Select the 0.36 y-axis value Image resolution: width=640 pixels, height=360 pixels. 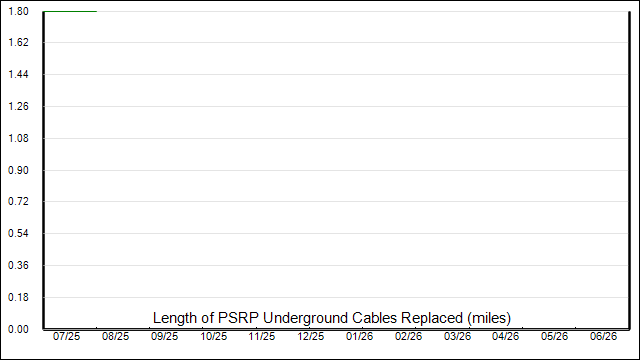tap(18, 265)
